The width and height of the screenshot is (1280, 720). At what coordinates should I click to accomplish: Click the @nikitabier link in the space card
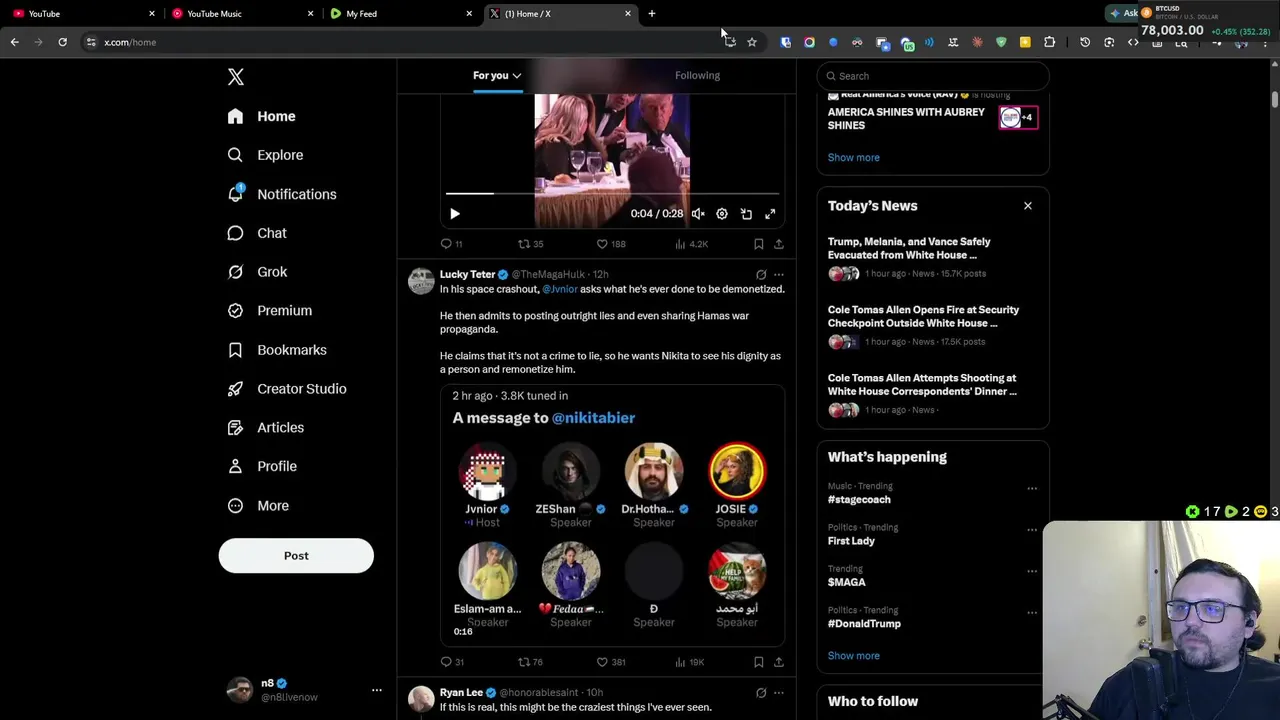(x=593, y=418)
